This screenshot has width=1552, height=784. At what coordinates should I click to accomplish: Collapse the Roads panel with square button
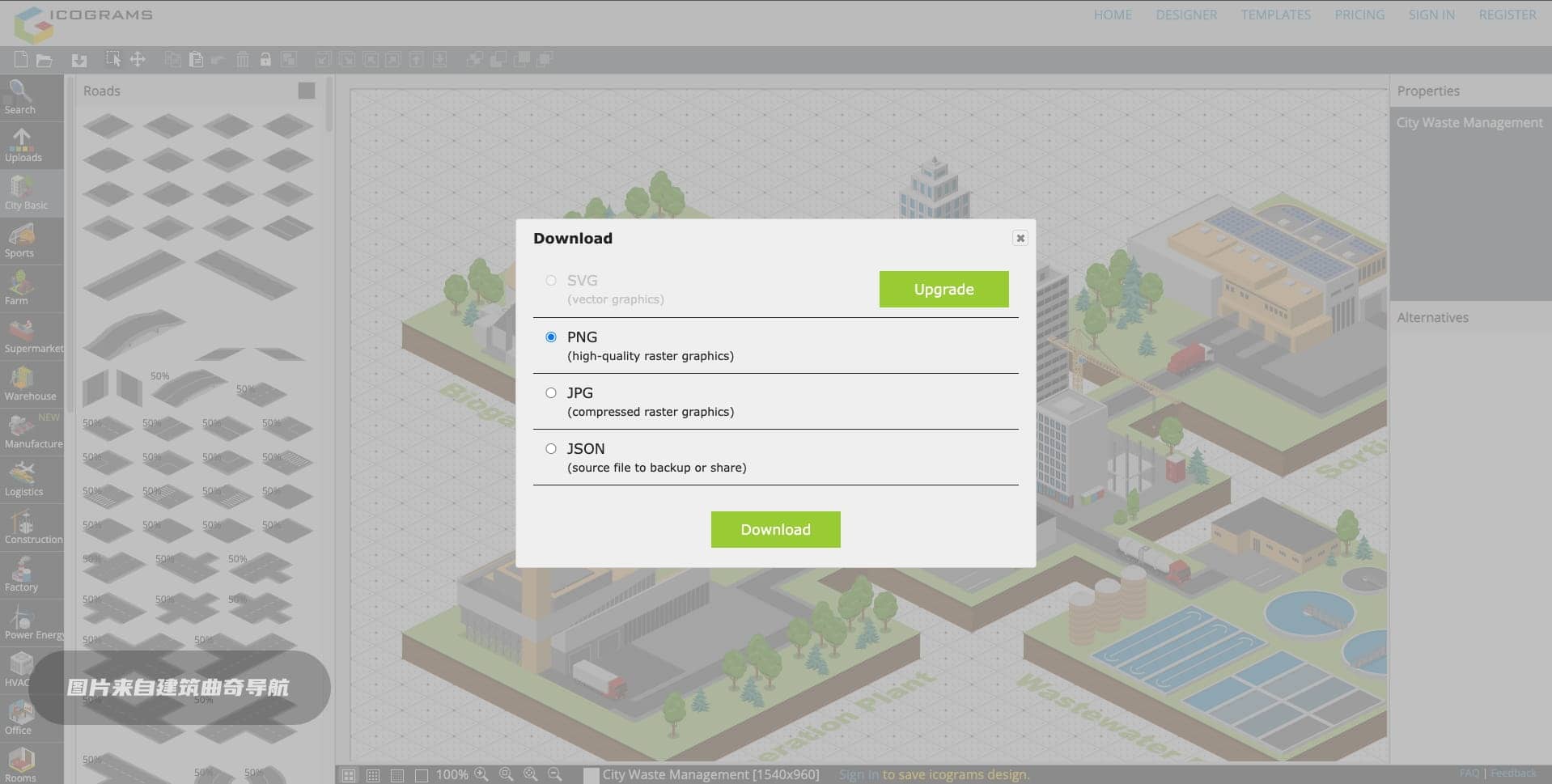(306, 91)
